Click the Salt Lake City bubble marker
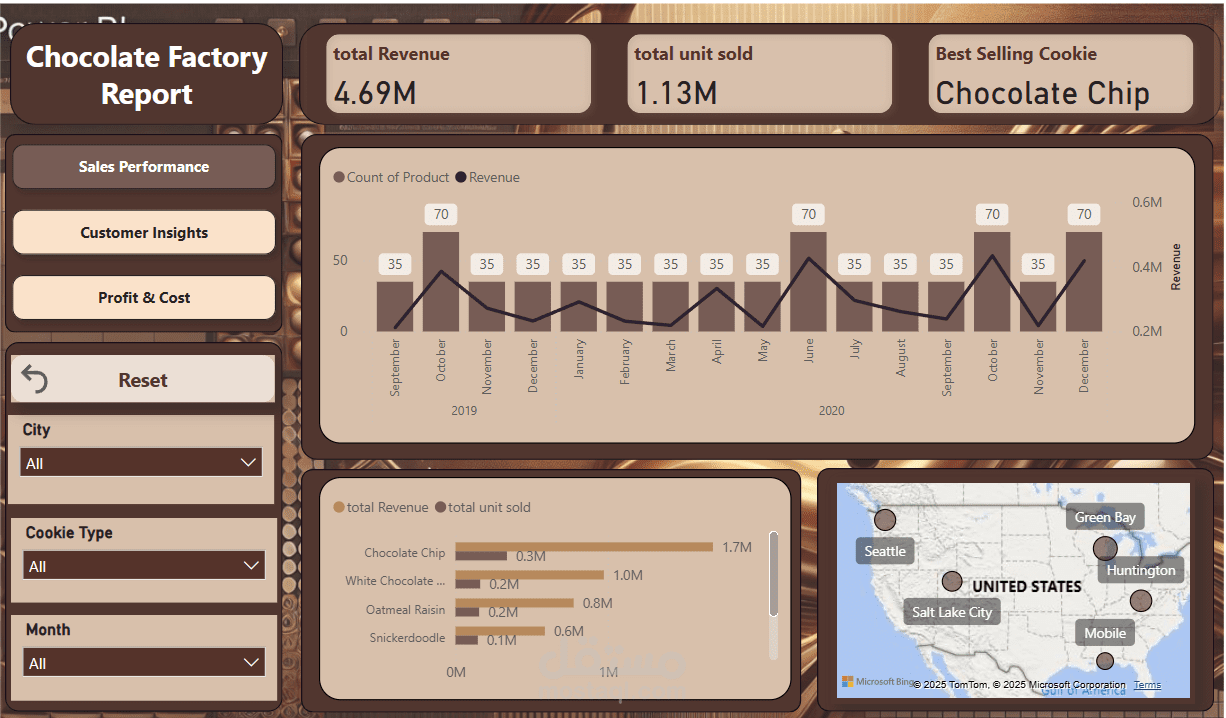The image size is (1226, 718). click(x=951, y=580)
